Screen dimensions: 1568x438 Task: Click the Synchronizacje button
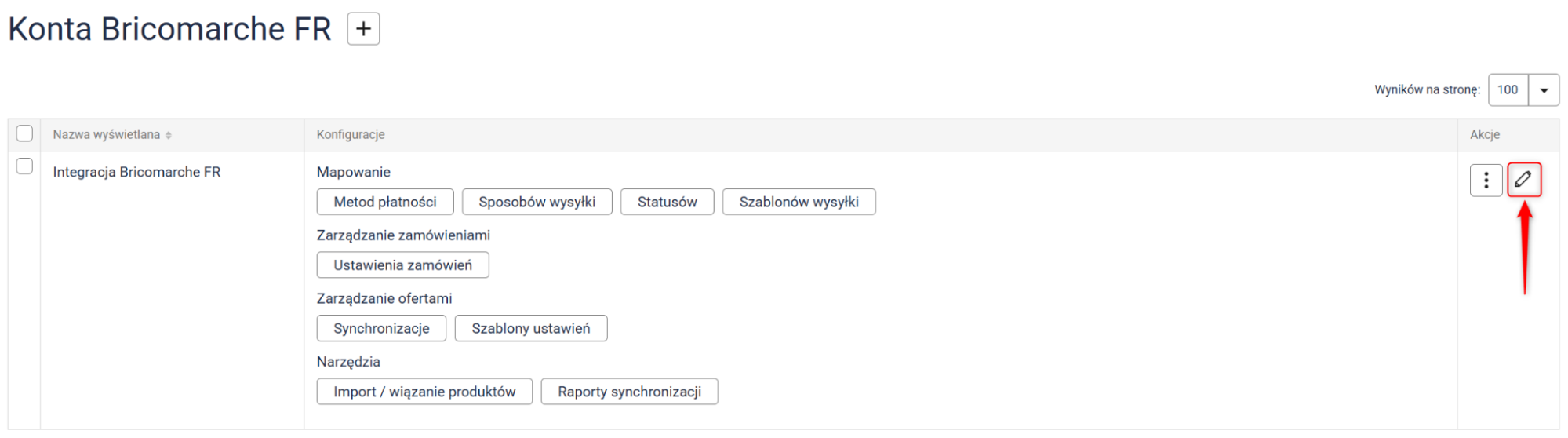[381, 328]
